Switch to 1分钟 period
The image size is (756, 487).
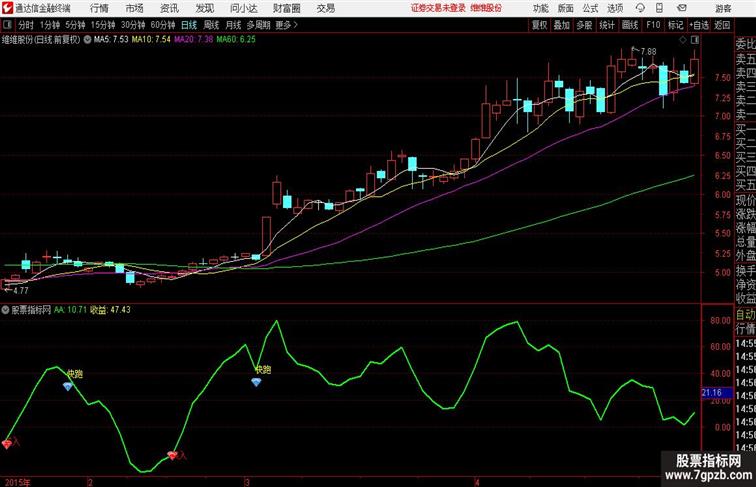(50, 25)
